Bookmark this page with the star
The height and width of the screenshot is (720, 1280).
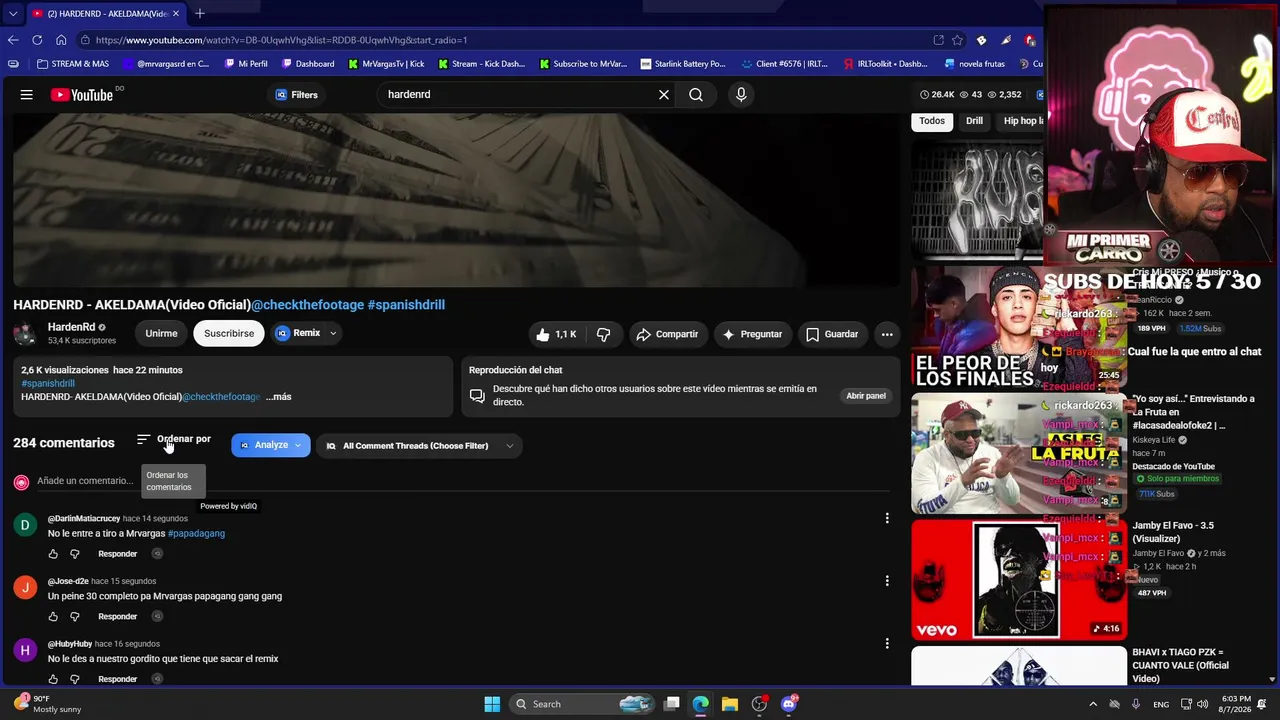958,40
